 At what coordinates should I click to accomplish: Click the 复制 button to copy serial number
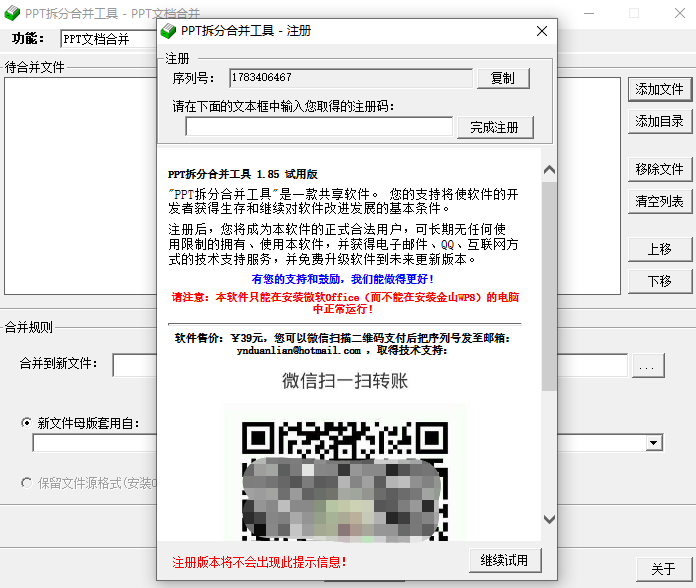click(x=503, y=79)
